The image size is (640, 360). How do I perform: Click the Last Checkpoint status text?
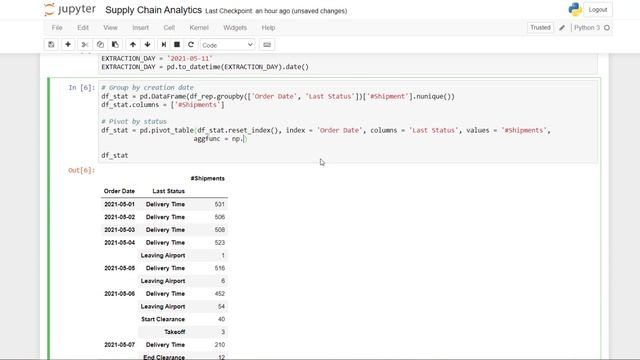click(x=276, y=11)
